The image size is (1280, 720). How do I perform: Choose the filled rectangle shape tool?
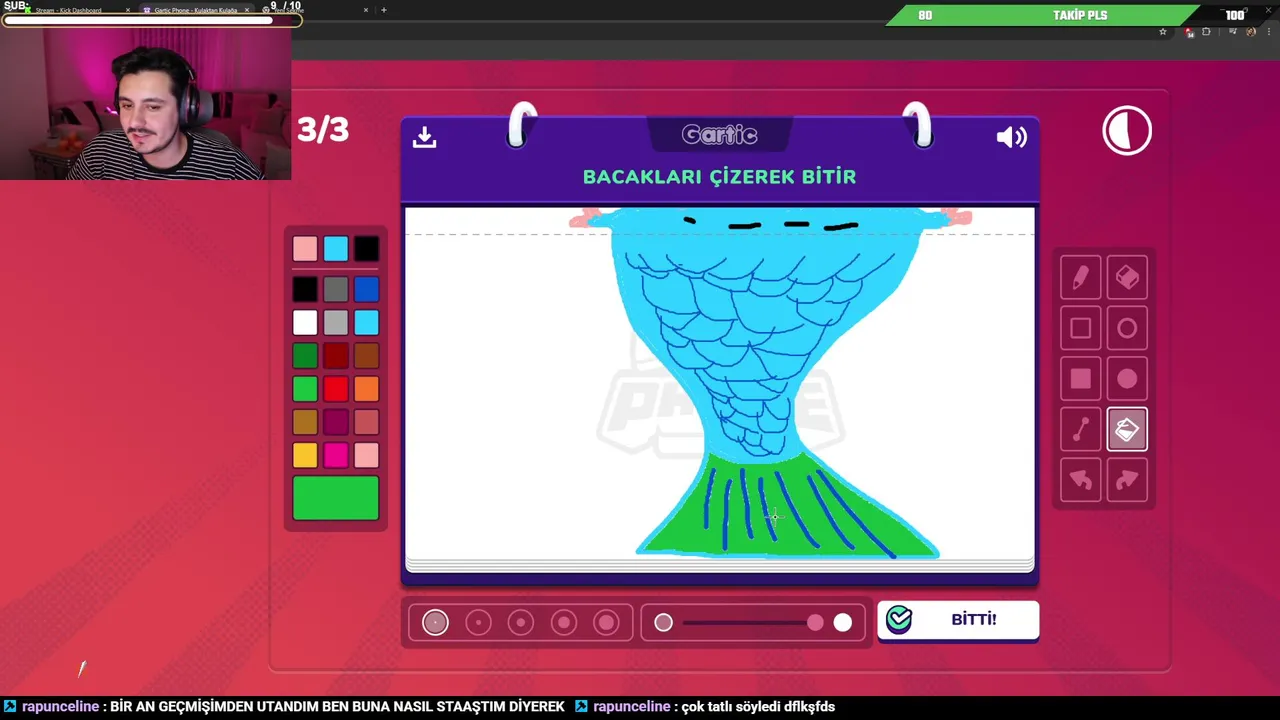point(1080,379)
